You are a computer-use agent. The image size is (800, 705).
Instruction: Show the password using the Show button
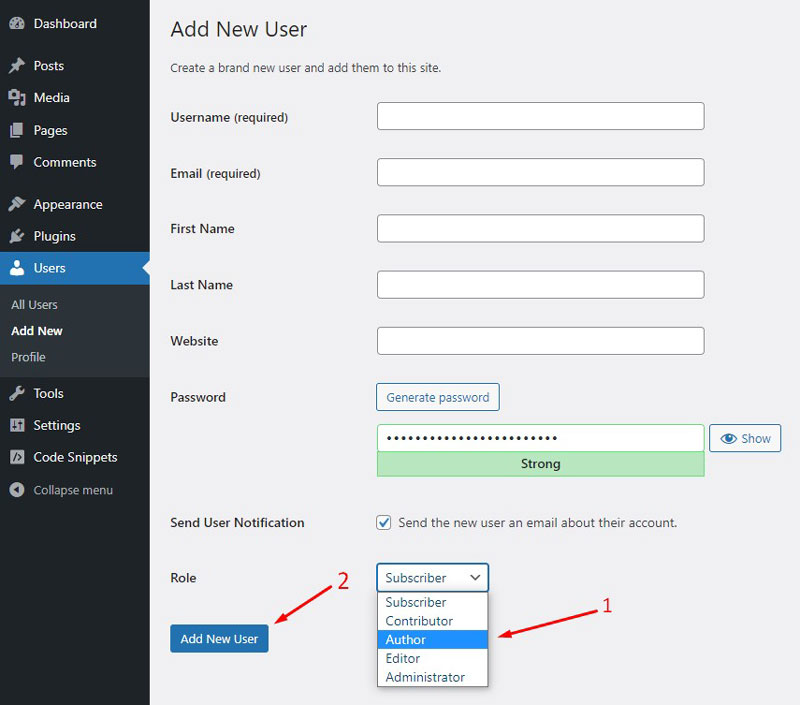pos(744,438)
